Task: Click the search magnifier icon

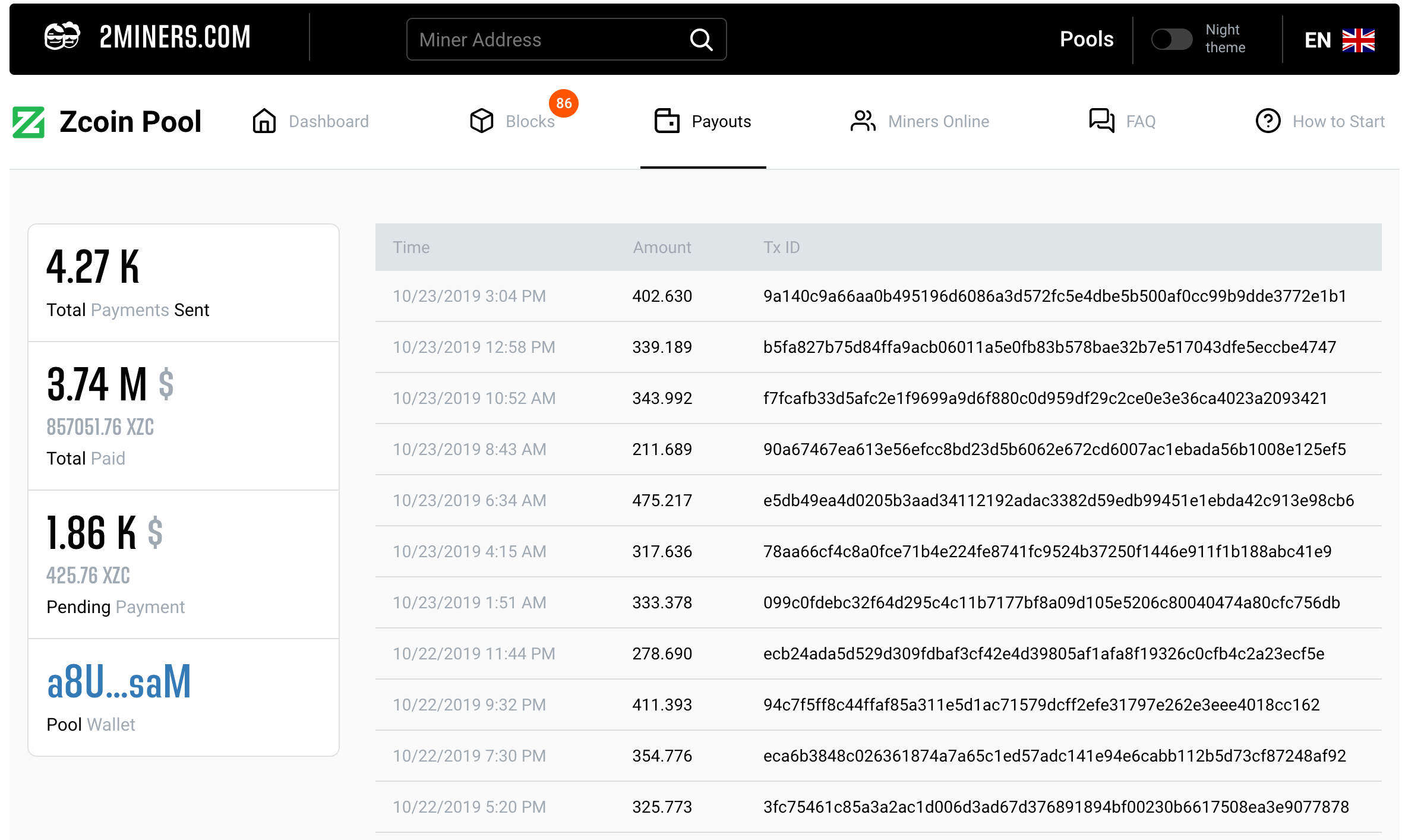Action: 701,40
